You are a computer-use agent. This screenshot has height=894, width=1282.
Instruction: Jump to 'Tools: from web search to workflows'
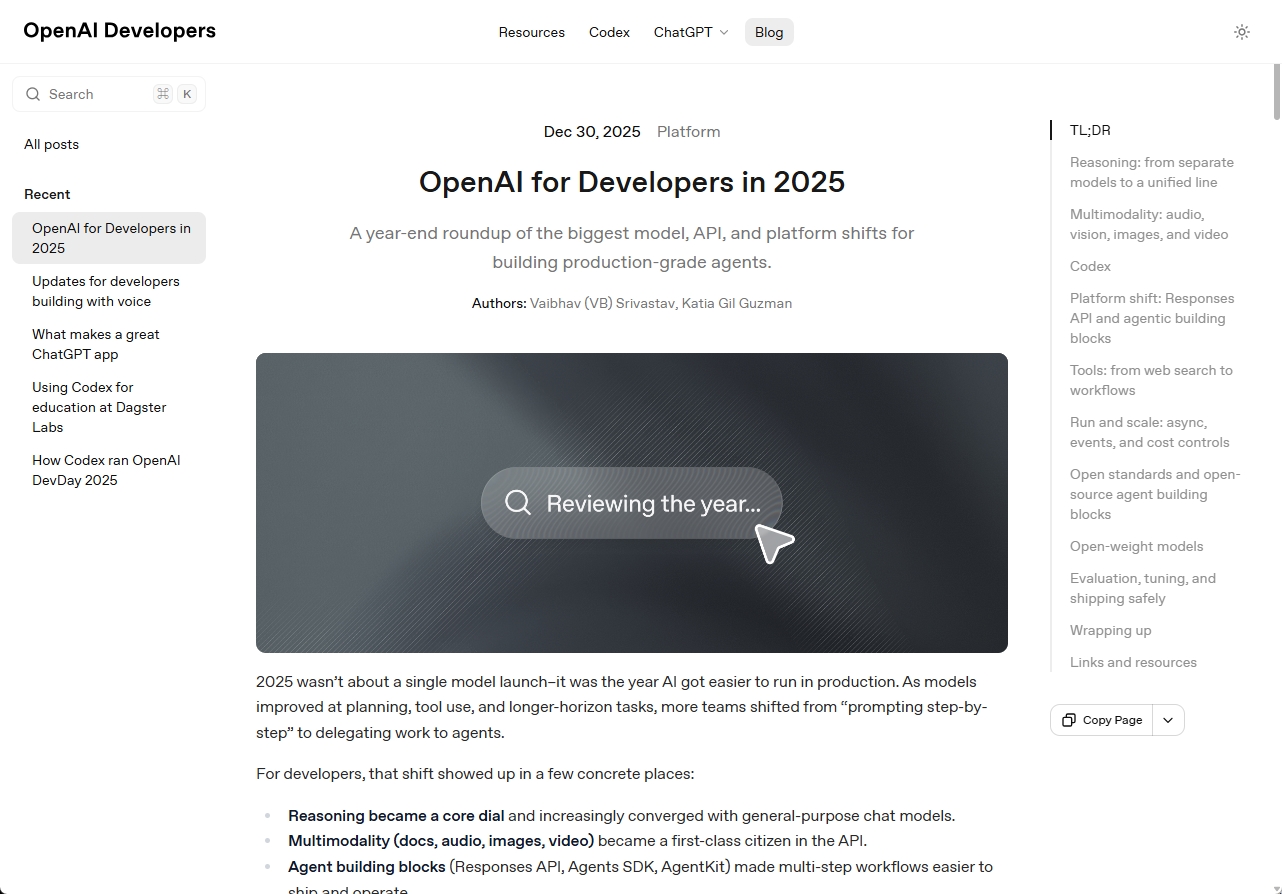pos(1151,380)
